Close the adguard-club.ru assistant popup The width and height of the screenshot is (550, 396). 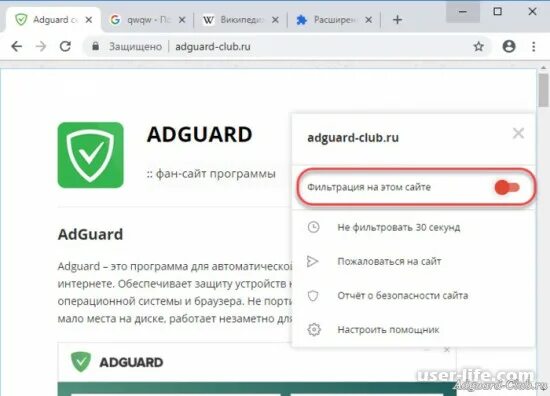click(518, 133)
